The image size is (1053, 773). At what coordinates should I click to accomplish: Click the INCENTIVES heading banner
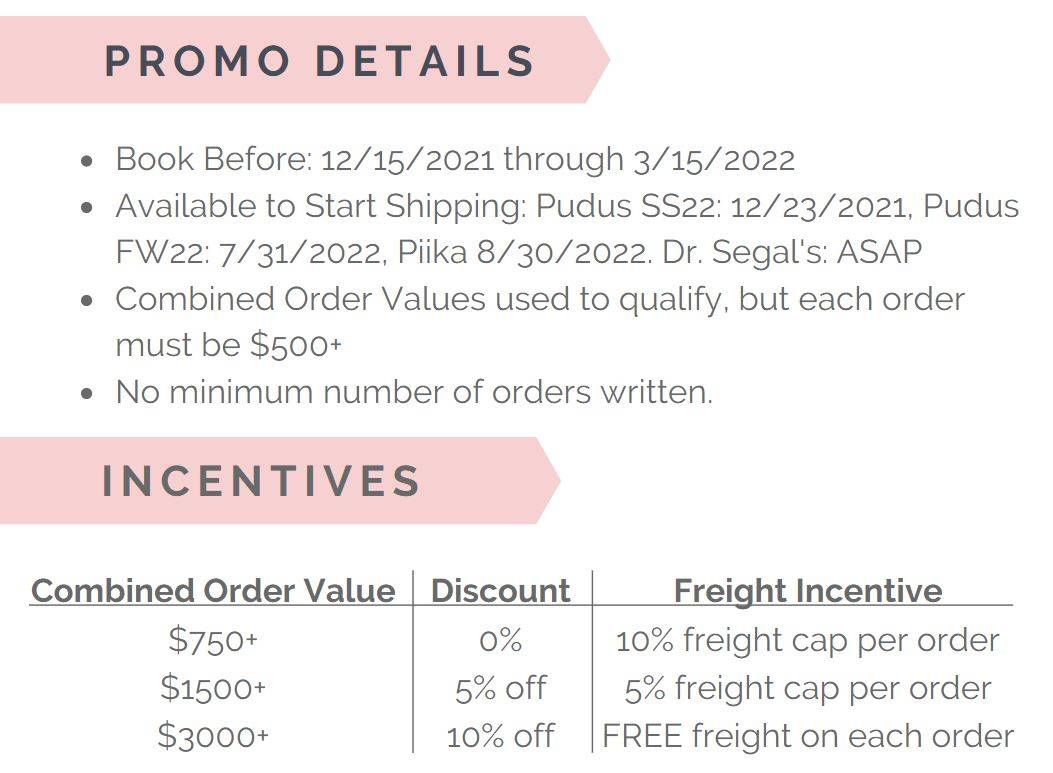point(279,481)
